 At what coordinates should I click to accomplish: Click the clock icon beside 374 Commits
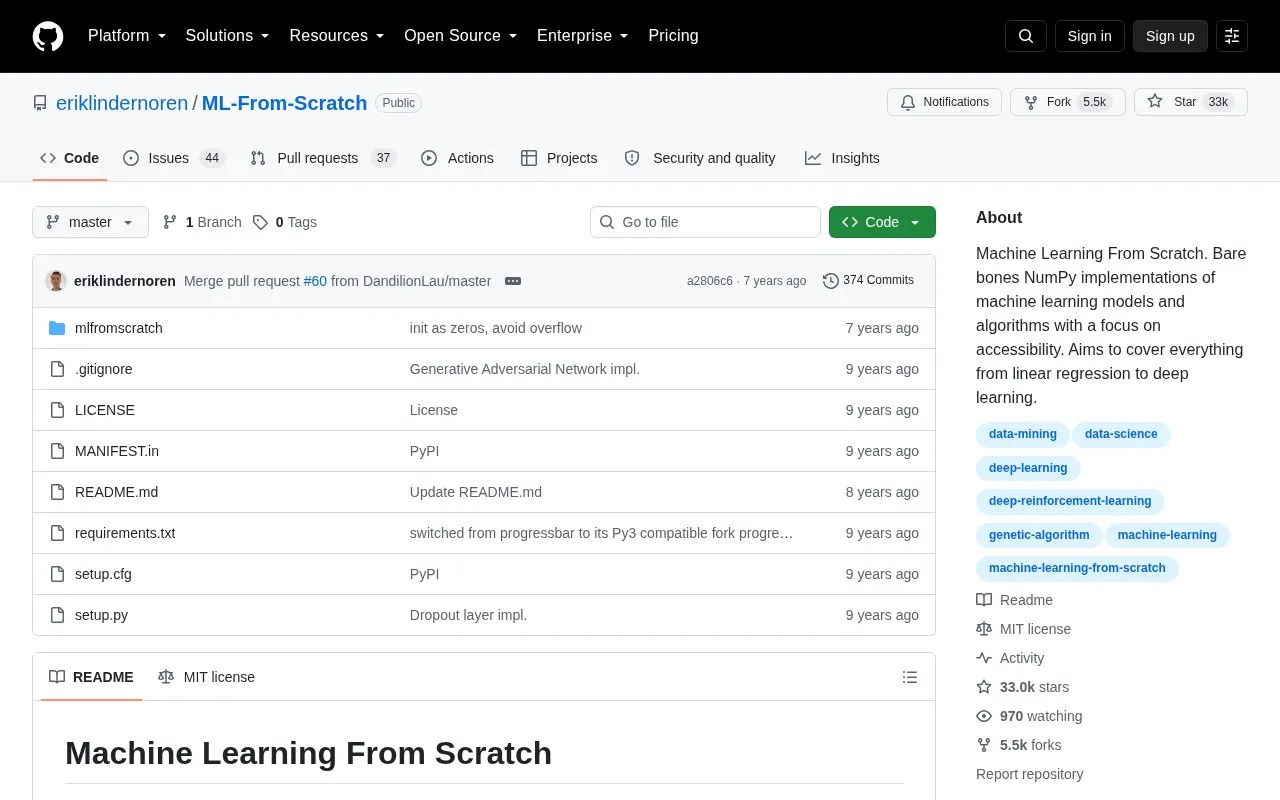coord(831,281)
